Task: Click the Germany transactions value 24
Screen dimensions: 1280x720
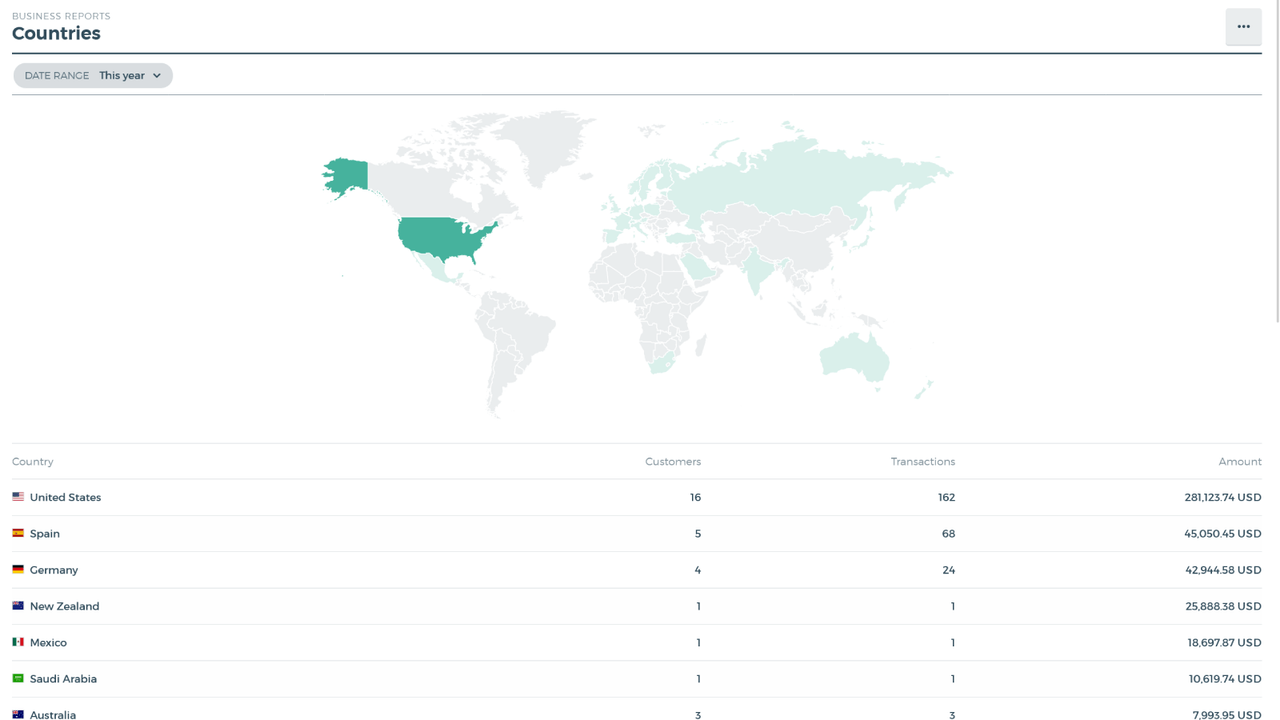Action: 948,570
